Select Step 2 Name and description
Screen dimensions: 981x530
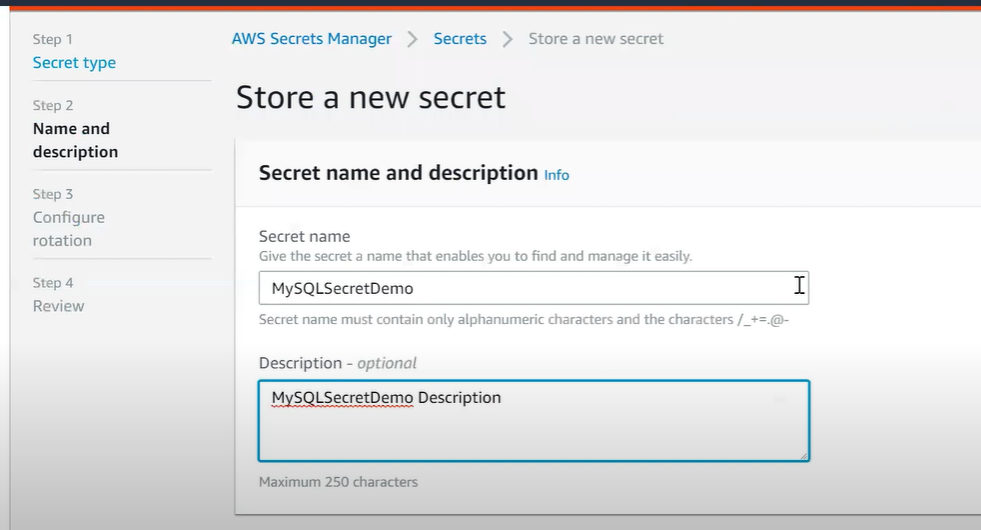pyautogui.click(x=75, y=140)
